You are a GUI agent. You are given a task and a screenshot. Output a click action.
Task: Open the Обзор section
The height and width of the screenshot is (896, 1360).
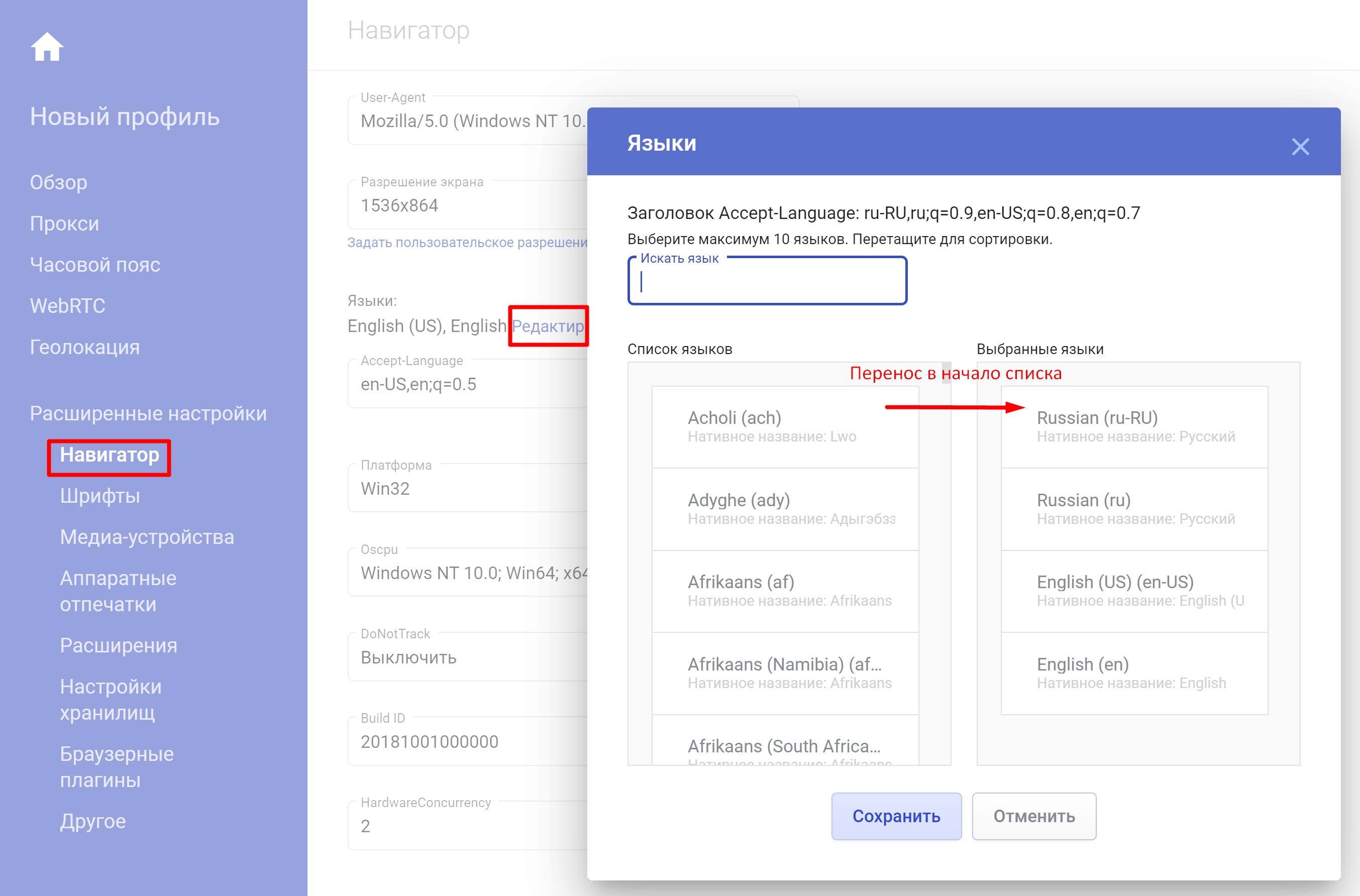coord(58,182)
